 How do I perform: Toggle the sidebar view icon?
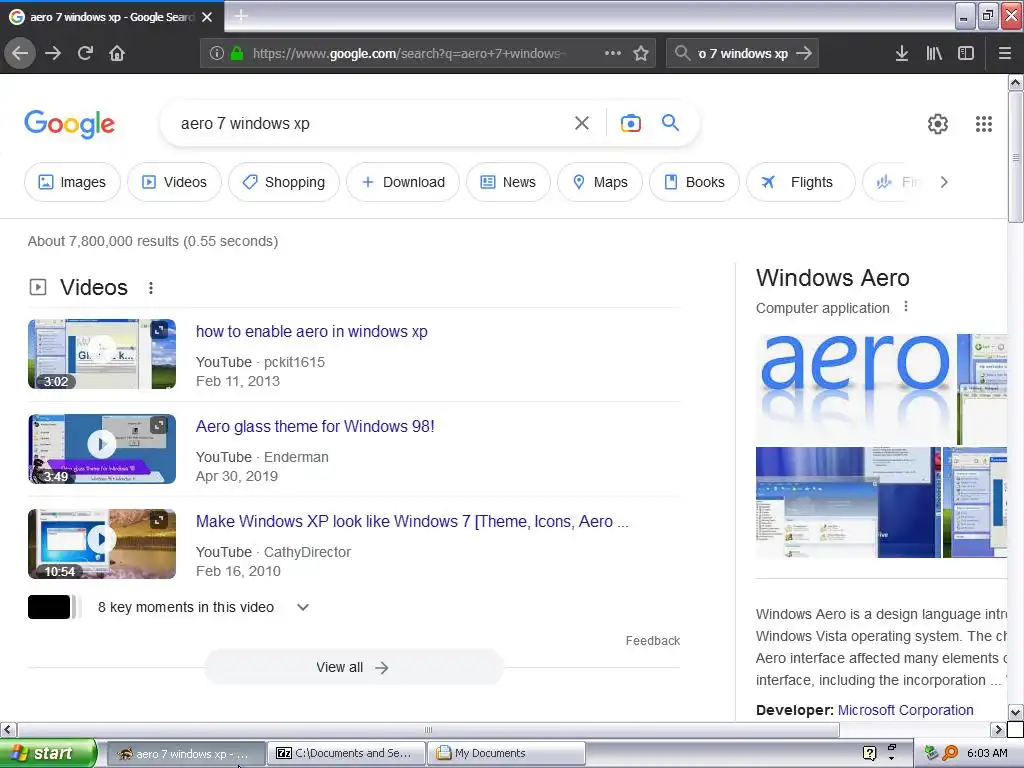point(966,53)
